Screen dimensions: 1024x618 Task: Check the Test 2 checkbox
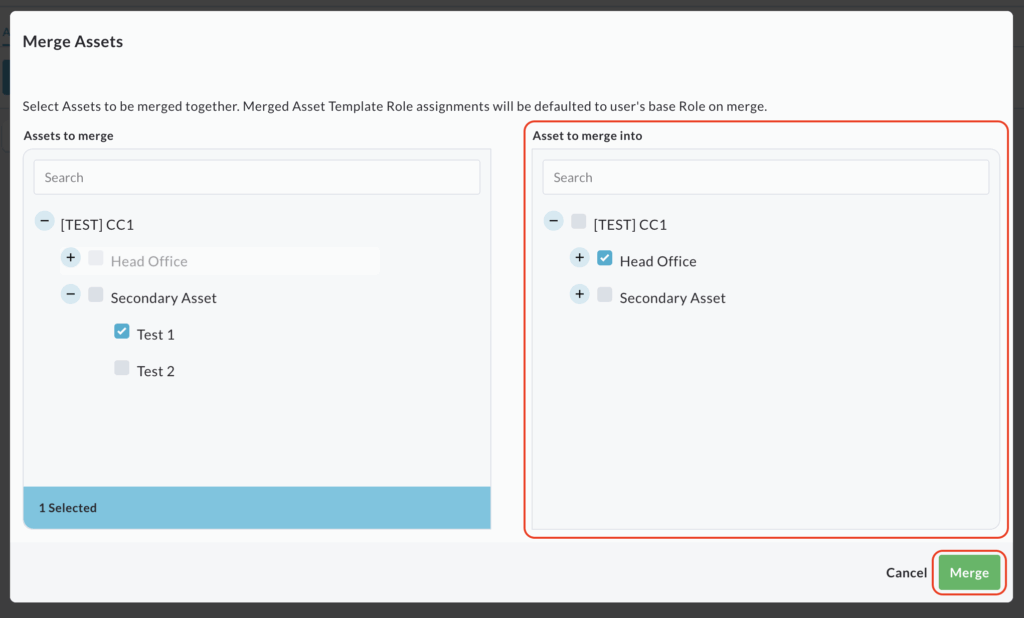[x=122, y=368]
